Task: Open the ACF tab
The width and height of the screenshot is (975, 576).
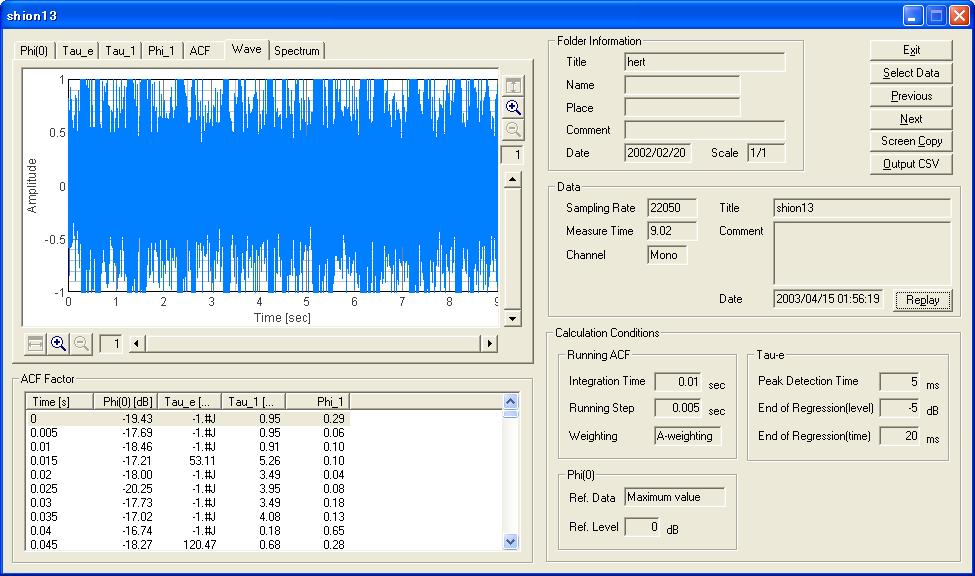Action: tap(200, 51)
